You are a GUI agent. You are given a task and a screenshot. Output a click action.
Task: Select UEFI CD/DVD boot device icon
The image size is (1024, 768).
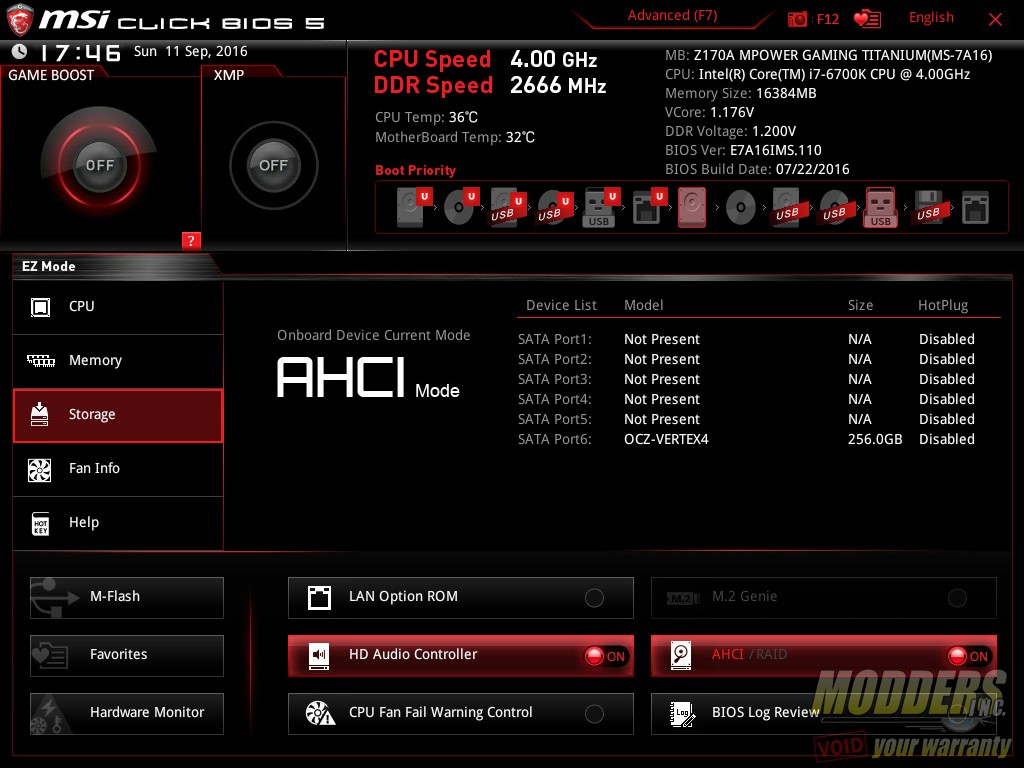[x=460, y=207]
